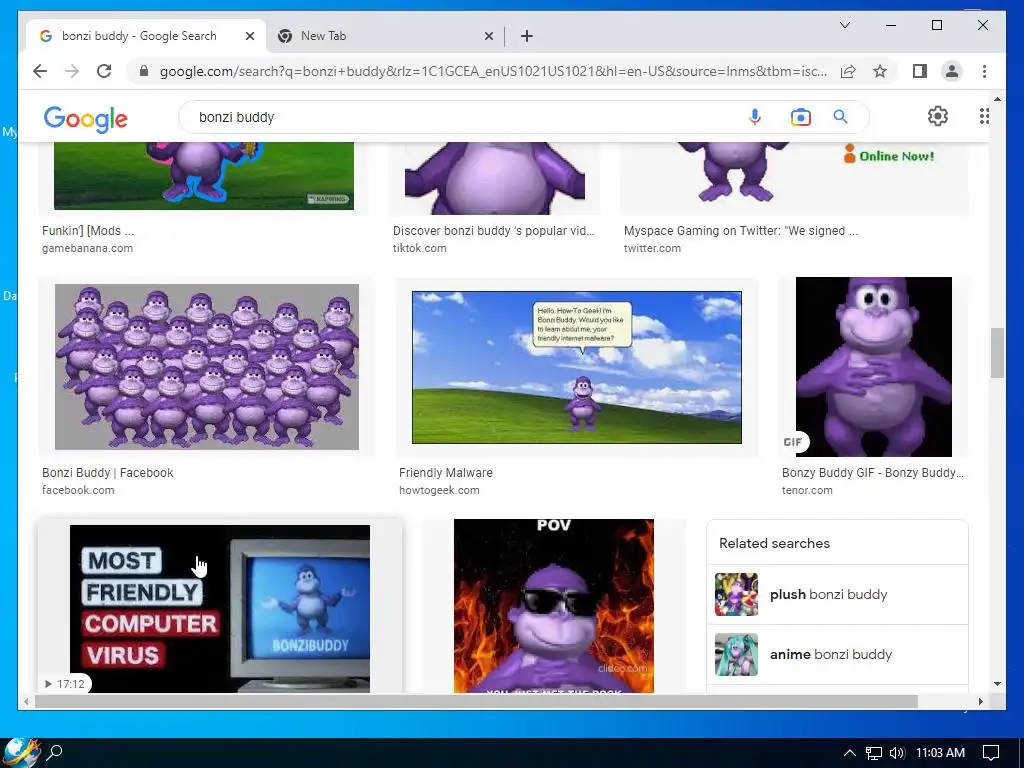Switch to the New Tab tab
1024x768 pixels.
[385, 36]
